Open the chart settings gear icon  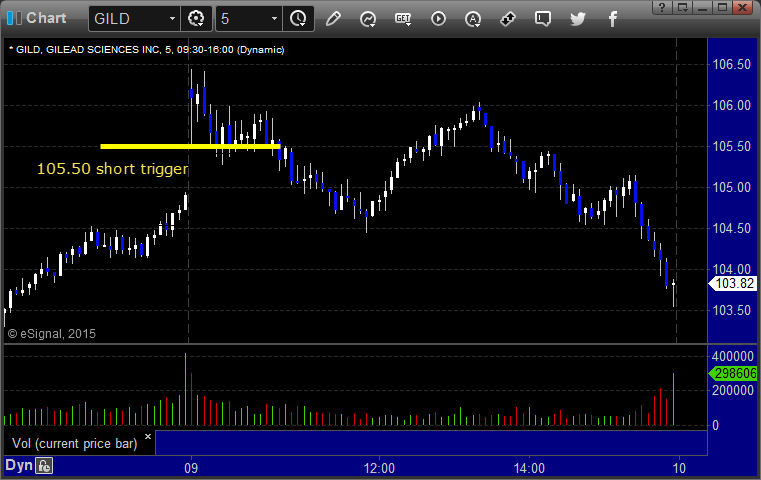[196, 19]
